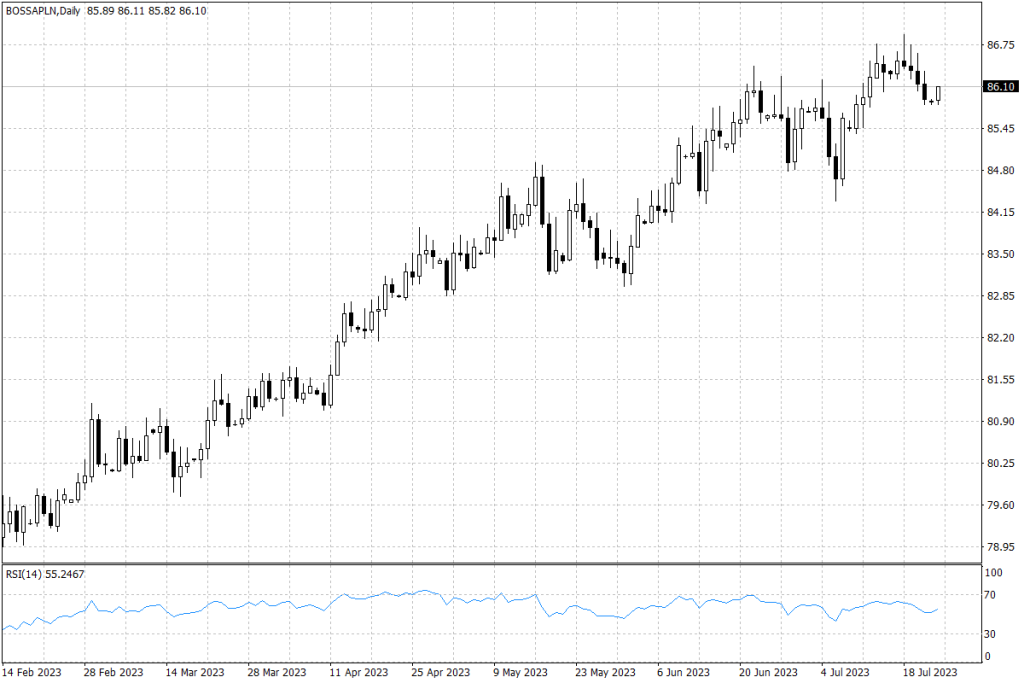Image resolution: width=1024 pixels, height=683 pixels.
Task: Click the BOSSAPLN,Daily chart title text
Action: [43, 11]
